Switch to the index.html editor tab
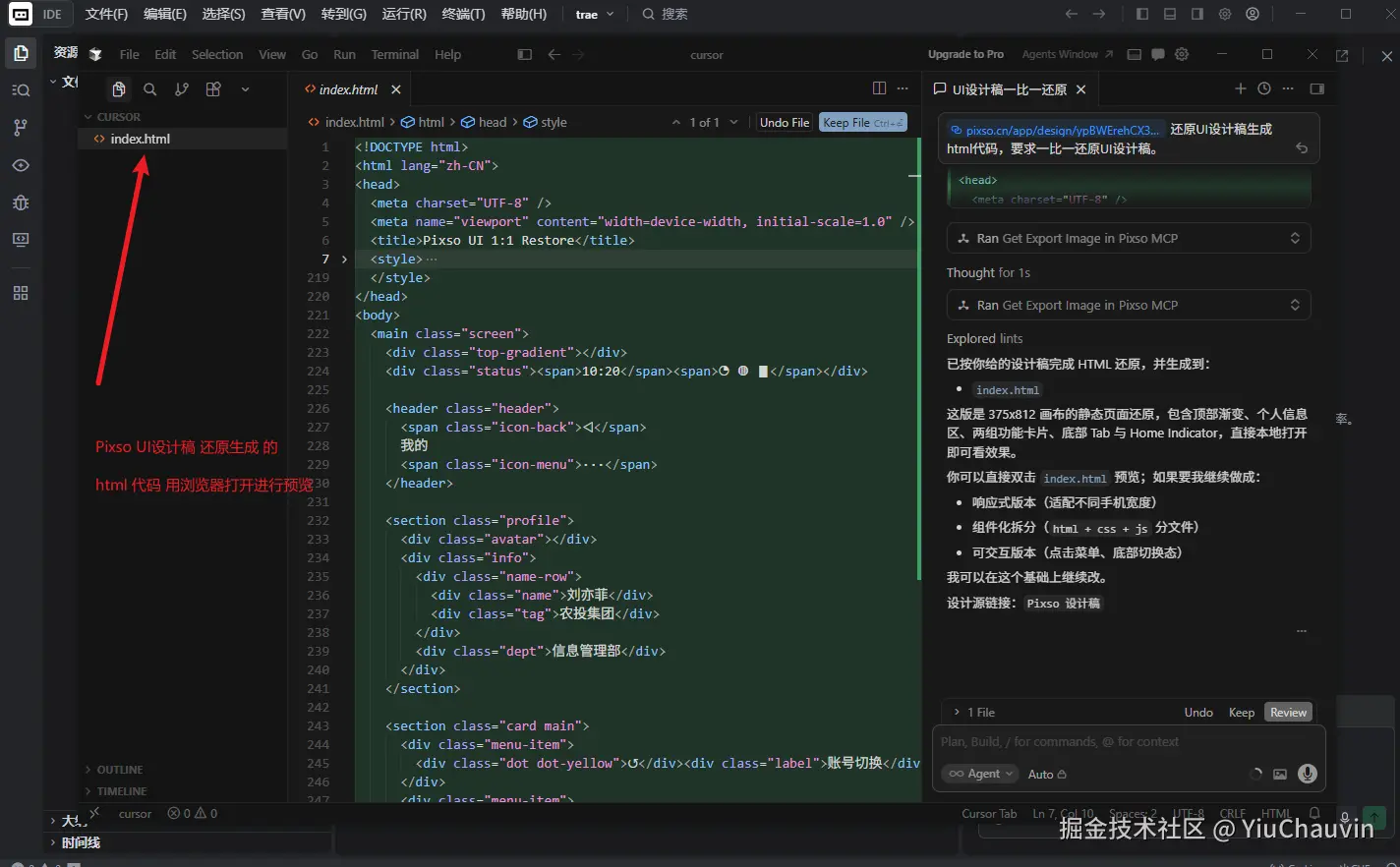1400x867 pixels. [x=348, y=89]
